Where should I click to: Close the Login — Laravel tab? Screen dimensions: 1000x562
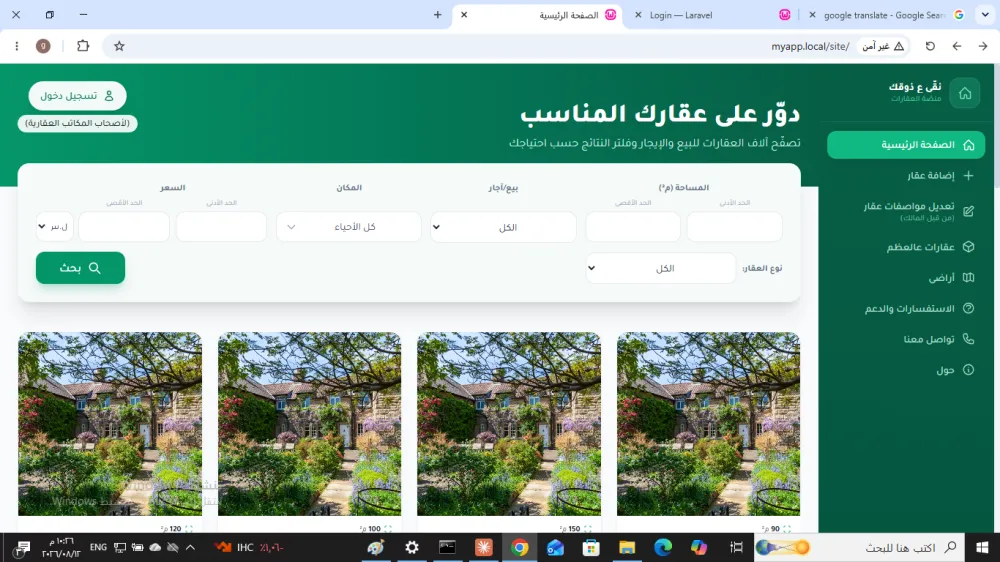(x=638, y=15)
